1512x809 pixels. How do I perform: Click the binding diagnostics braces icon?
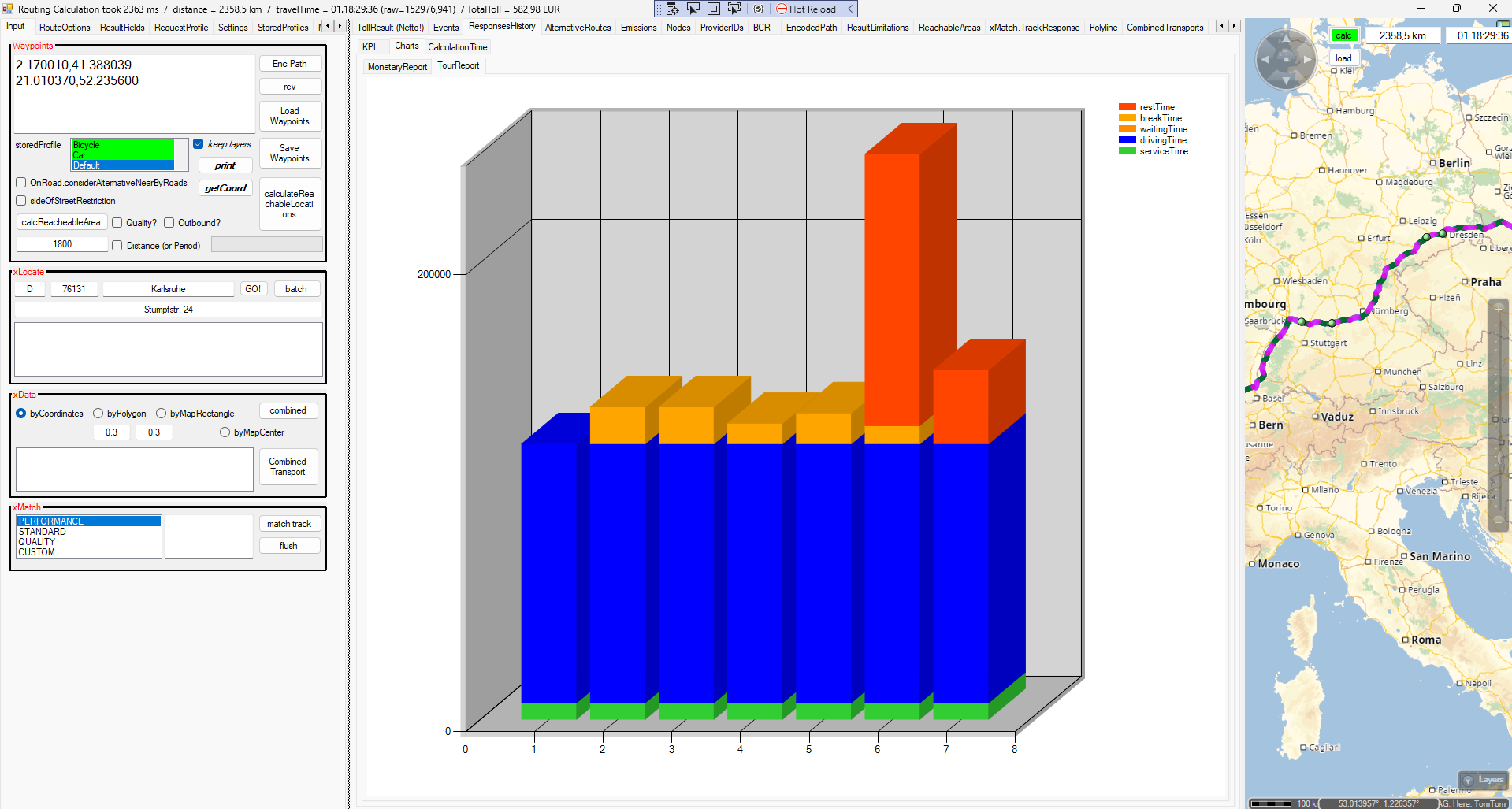coord(758,9)
